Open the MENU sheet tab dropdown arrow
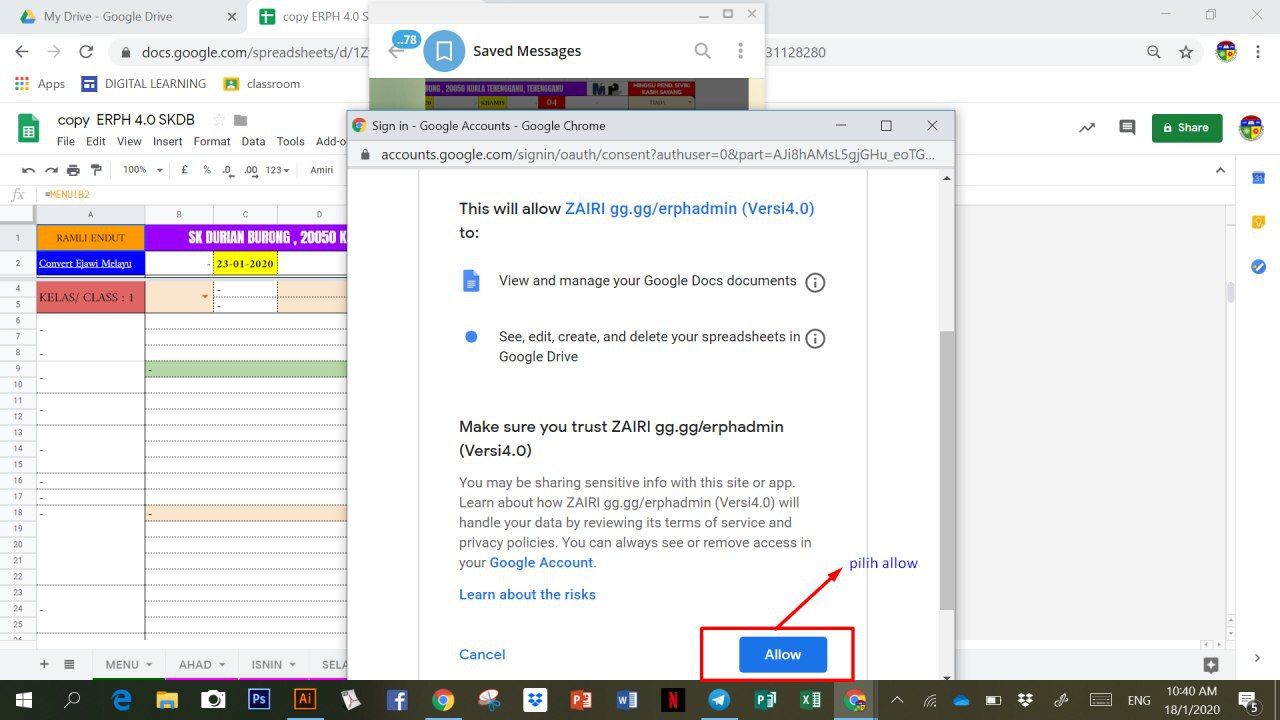The height and width of the screenshot is (720, 1280). point(149,665)
